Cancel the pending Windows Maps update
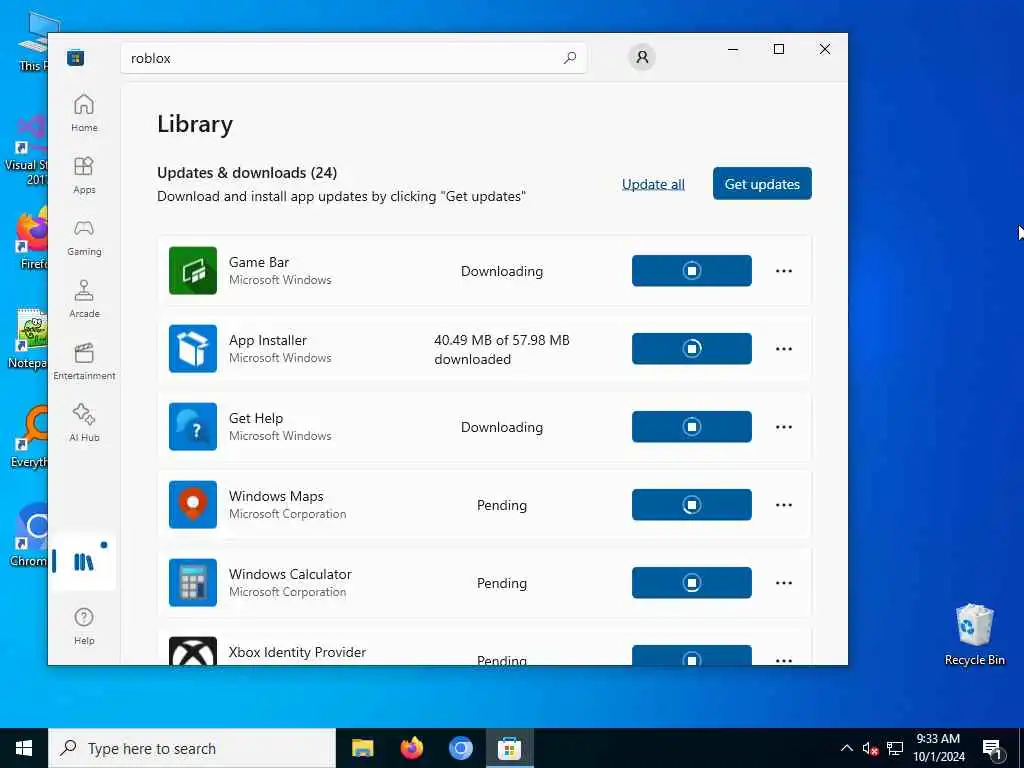The height and width of the screenshot is (768, 1024). click(692, 505)
